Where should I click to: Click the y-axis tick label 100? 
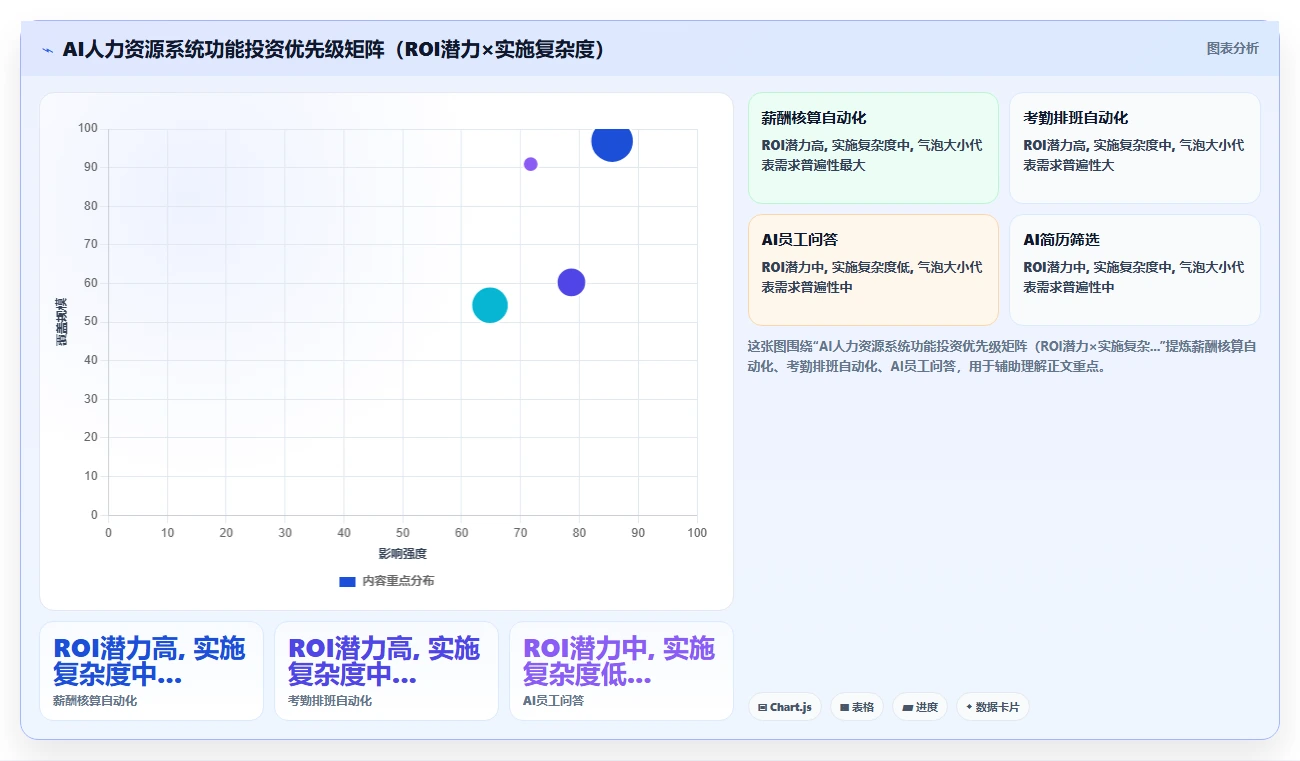[88, 128]
